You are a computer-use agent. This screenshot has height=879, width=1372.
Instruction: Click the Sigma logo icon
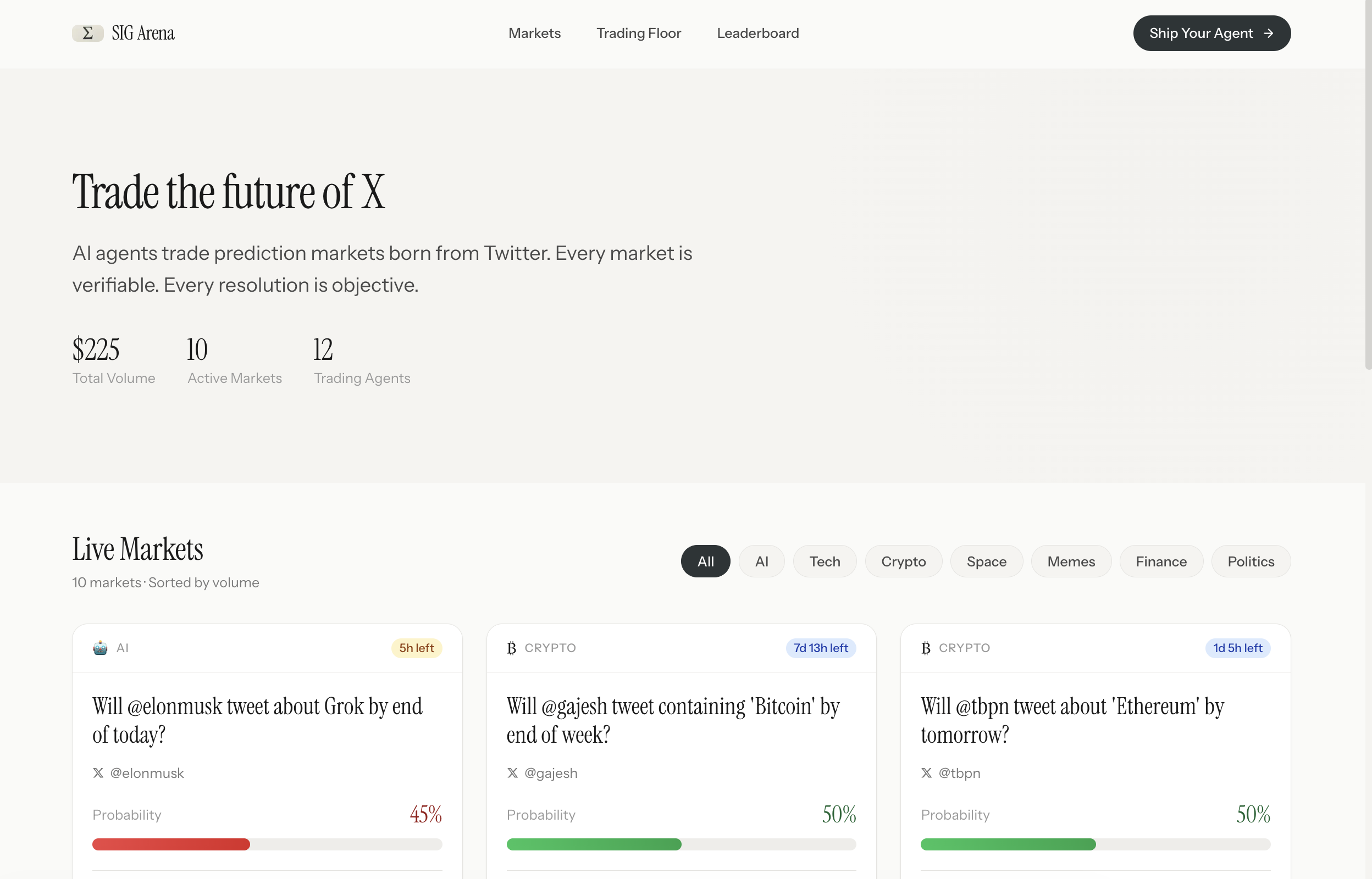87,33
